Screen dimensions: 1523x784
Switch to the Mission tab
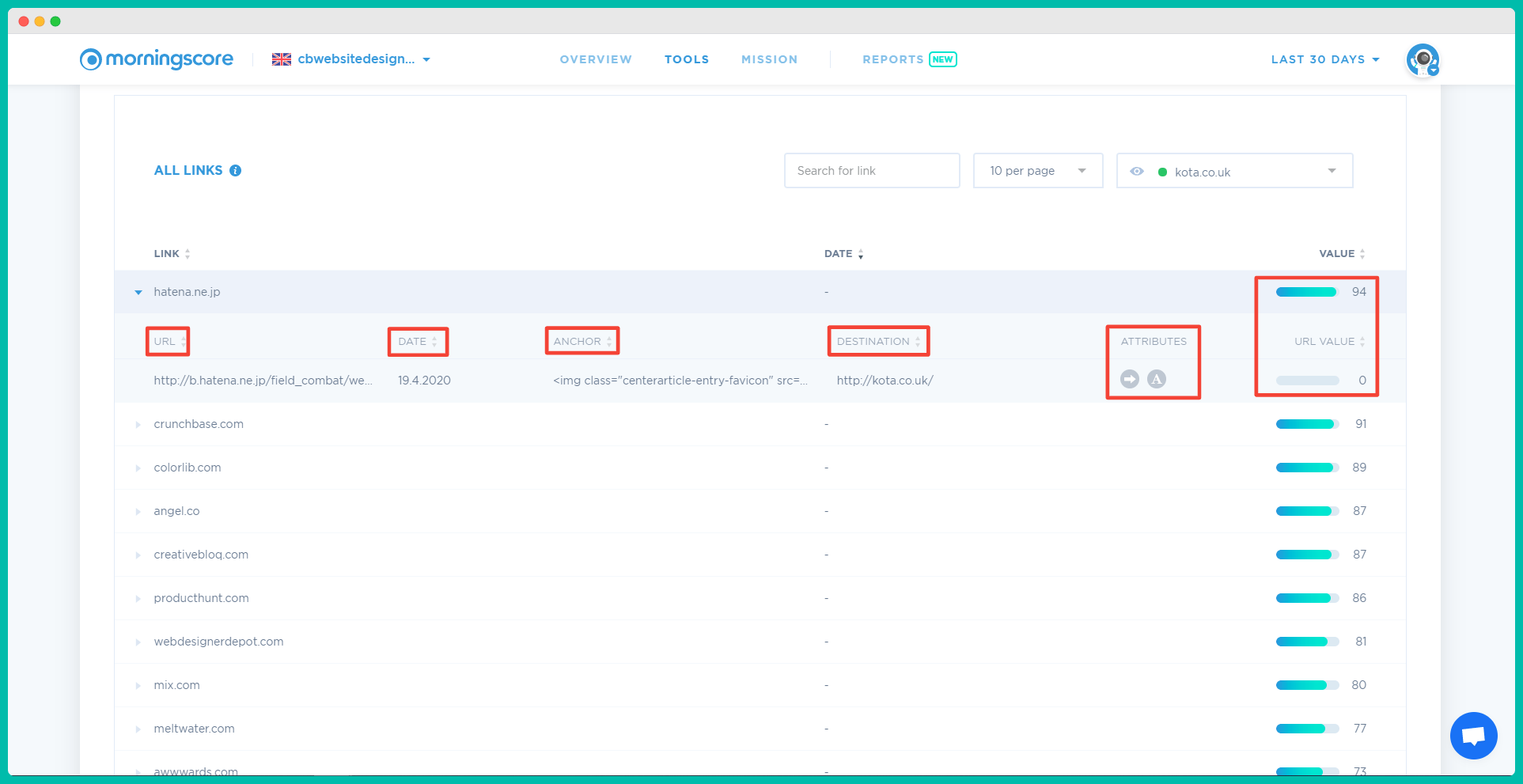770,59
